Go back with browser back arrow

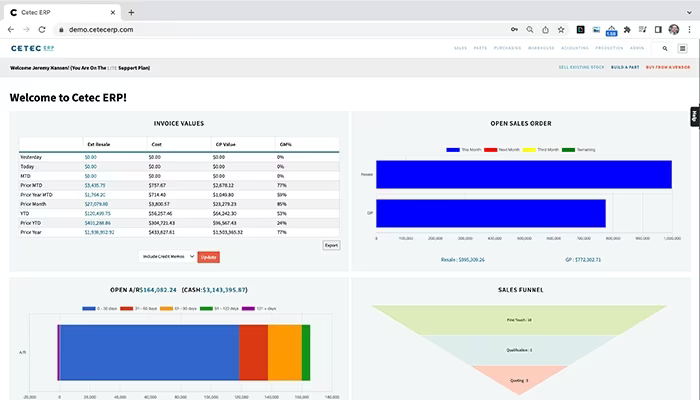pos(11,29)
